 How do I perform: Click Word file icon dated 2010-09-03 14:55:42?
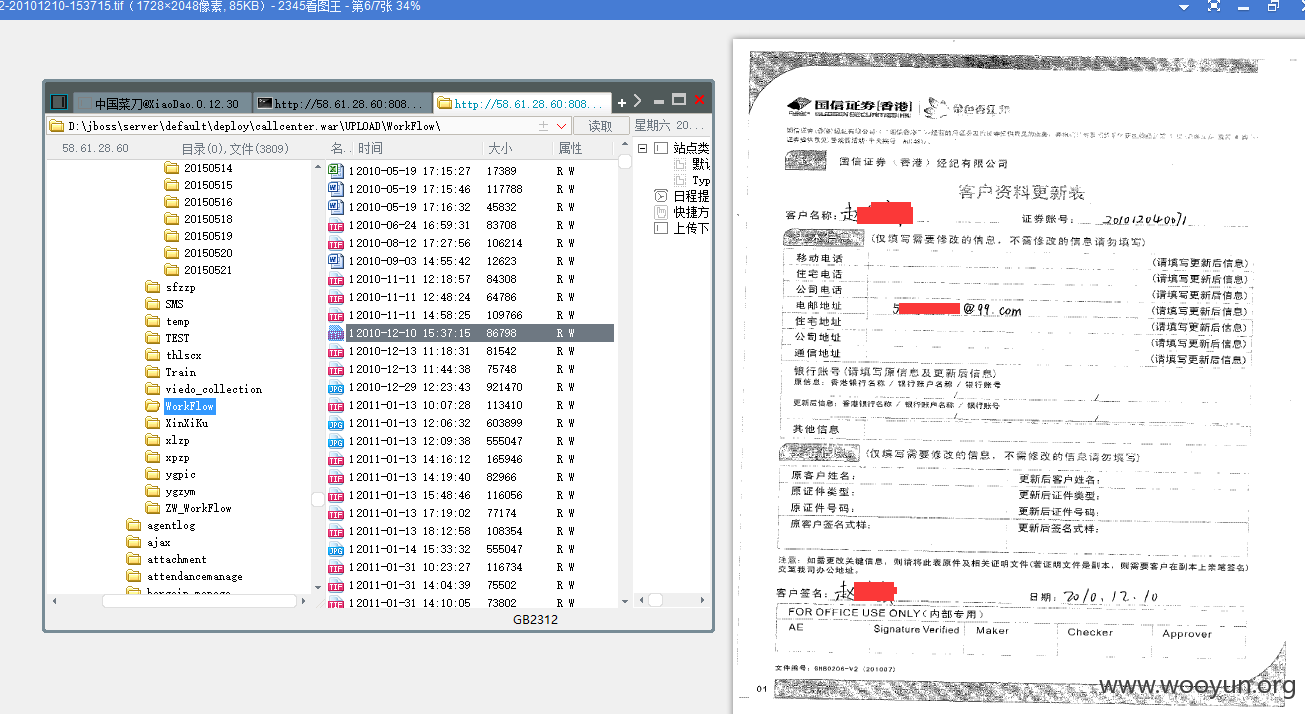coord(336,261)
